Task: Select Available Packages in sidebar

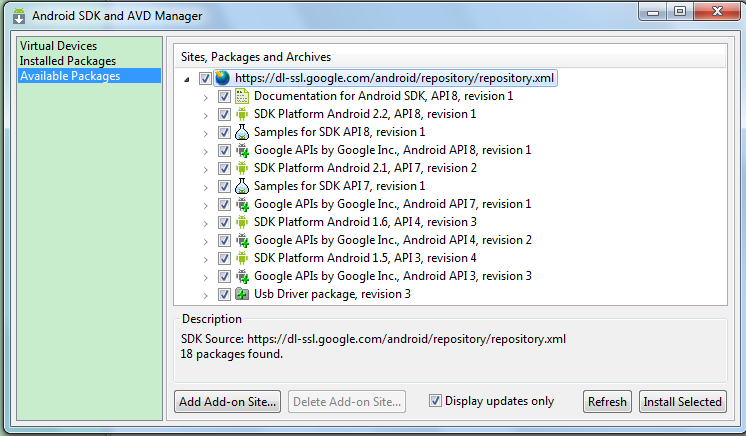Action: point(89,76)
